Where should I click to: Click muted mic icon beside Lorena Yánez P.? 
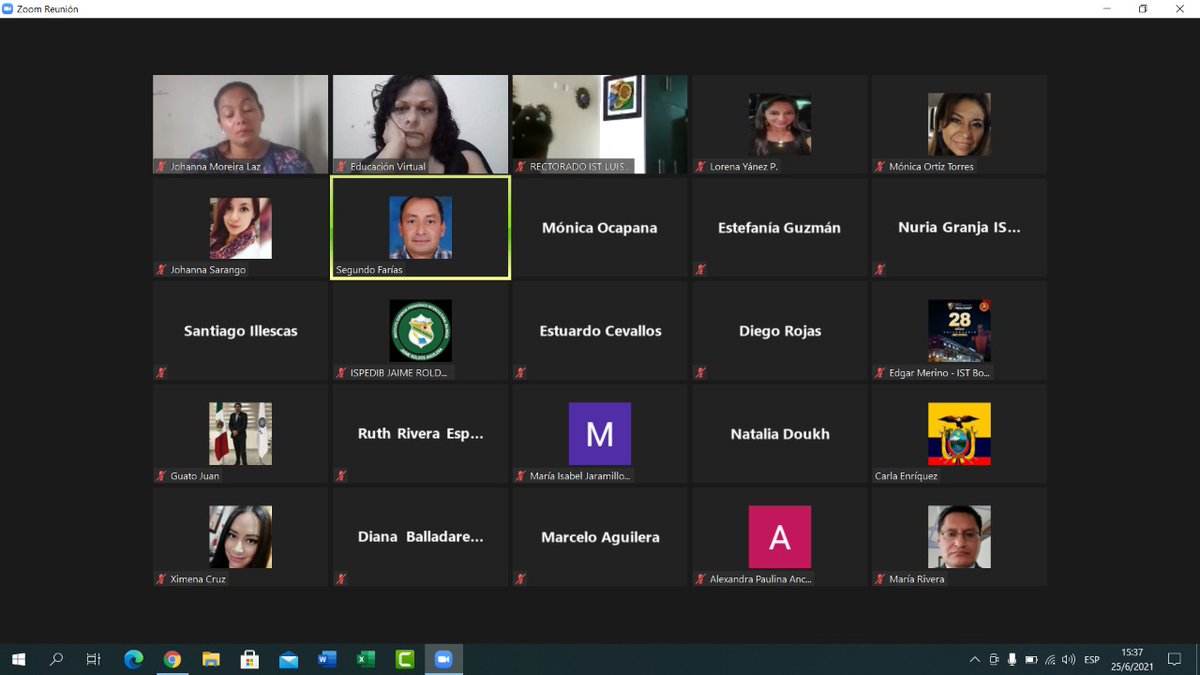click(x=701, y=167)
